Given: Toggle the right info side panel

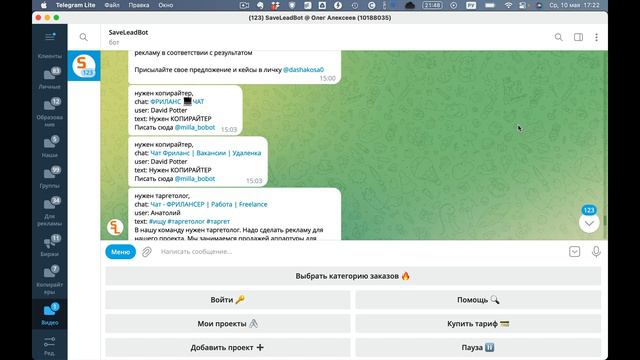Looking at the screenshot, I should 578,37.
